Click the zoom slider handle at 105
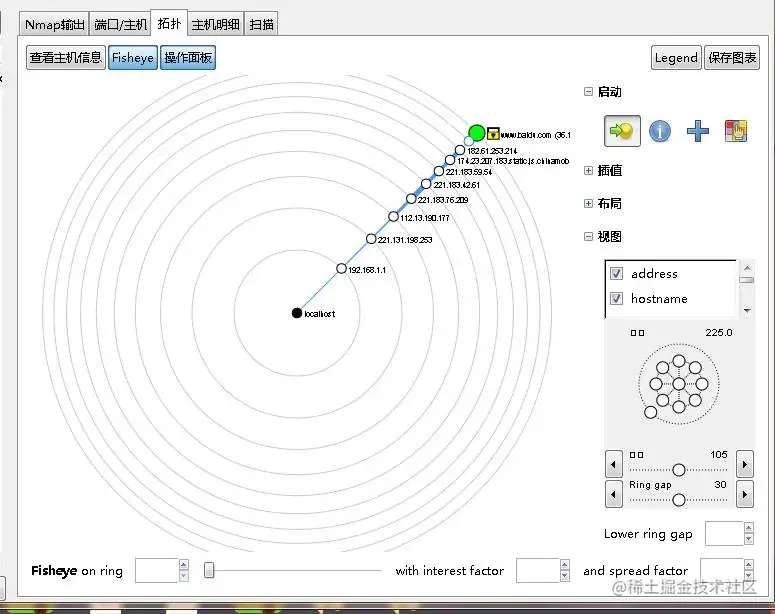The height and width of the screenshot is (614, 775). (679, 470)
